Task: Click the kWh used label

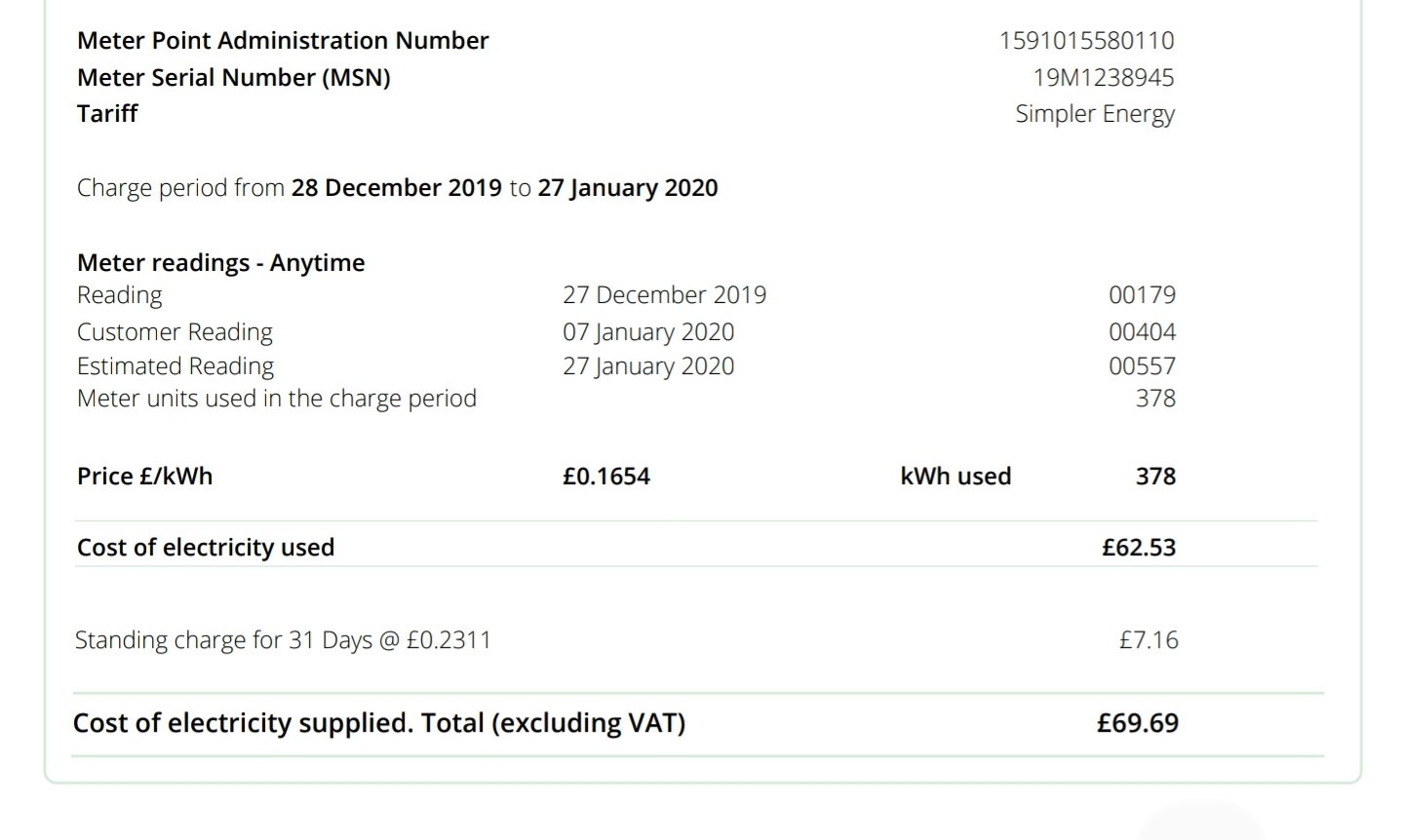Action: (x=955, y=477)
